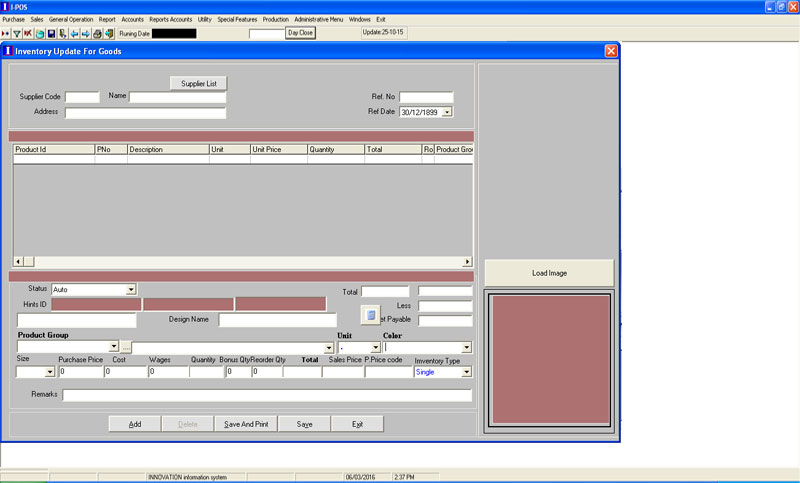Open the General Operation menu
This screenshot has height=483, width=800.
click(x=71, y=19)
